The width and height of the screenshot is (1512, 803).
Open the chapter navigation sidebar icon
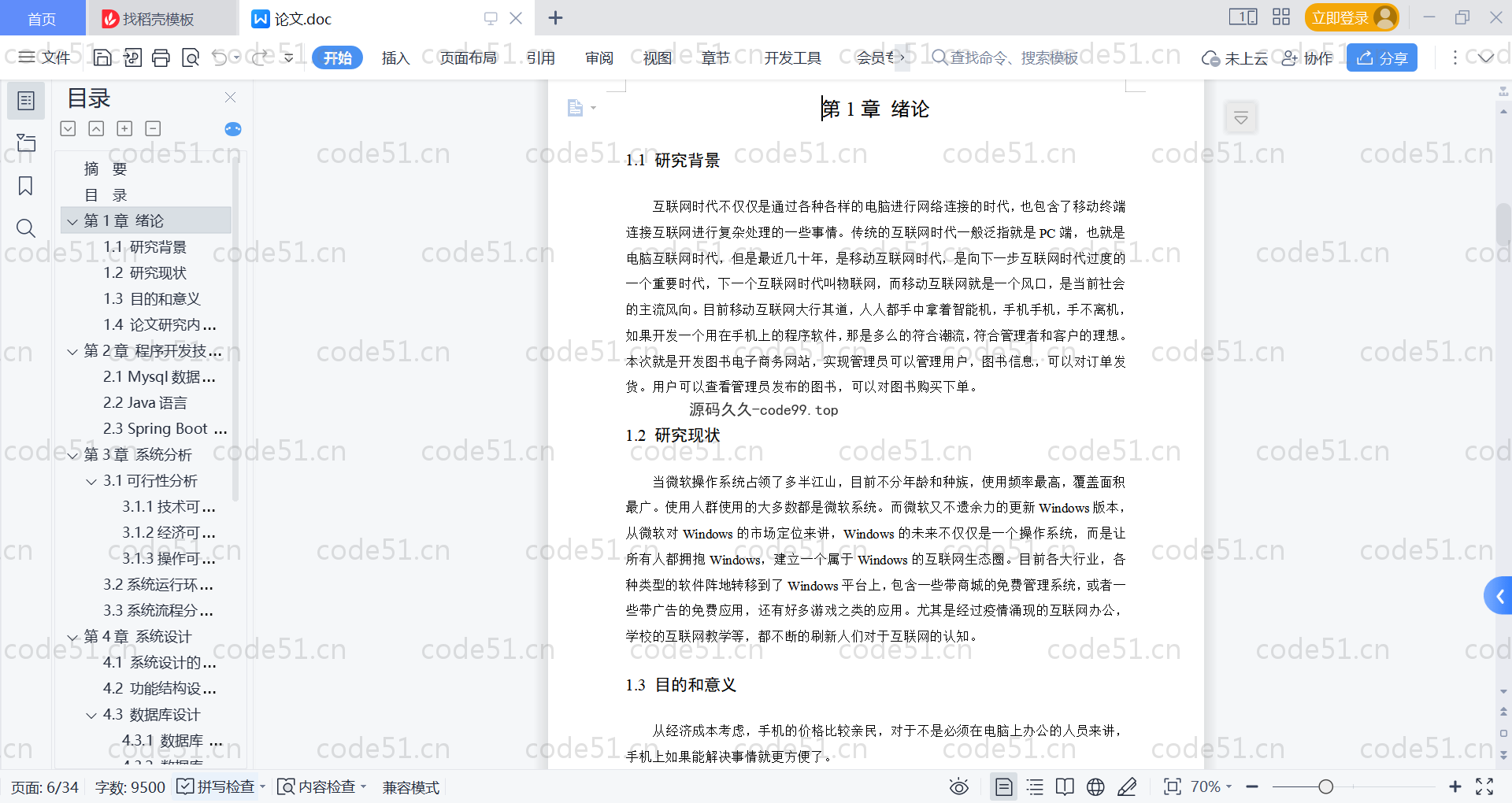[26, 142]
